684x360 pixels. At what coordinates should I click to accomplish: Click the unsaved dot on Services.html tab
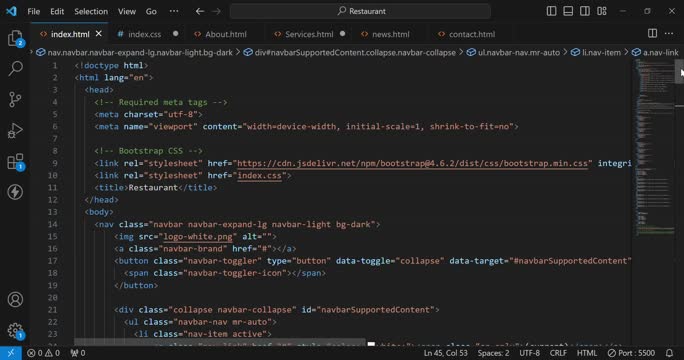(x=342, y=34)
